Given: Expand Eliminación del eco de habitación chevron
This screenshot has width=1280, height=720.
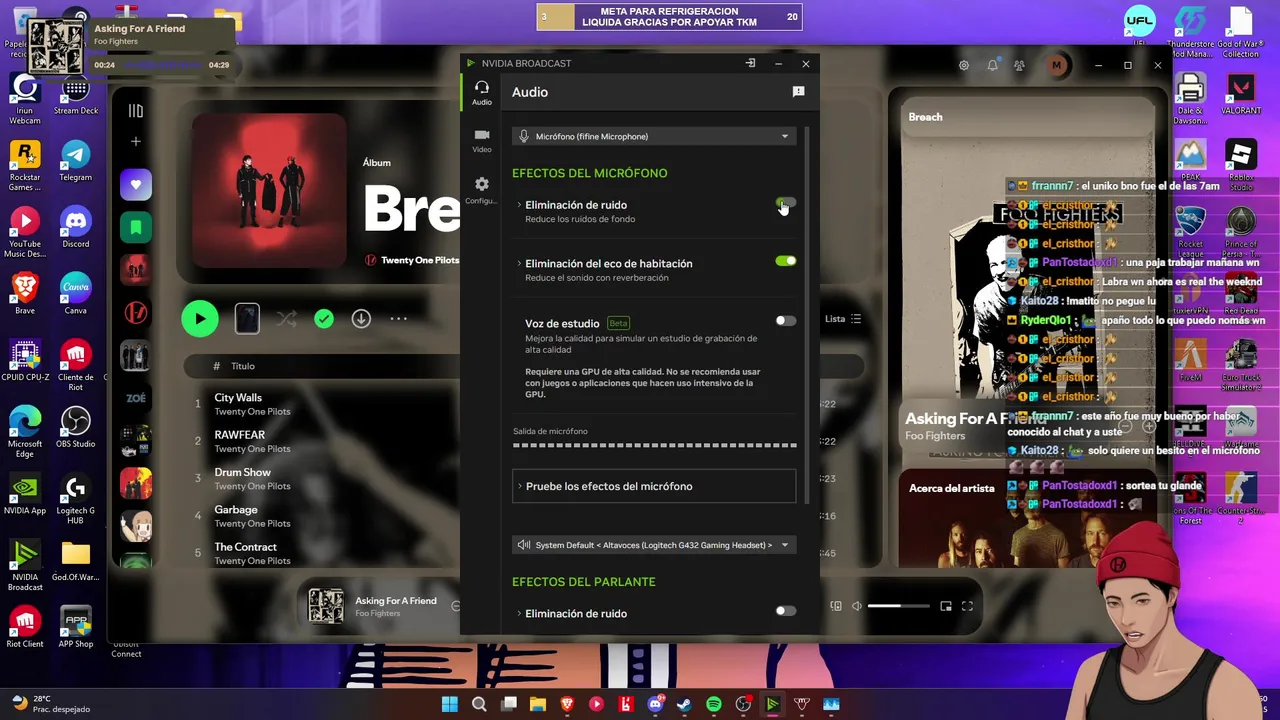Looking at the screenshot, I should pos(519,263).
